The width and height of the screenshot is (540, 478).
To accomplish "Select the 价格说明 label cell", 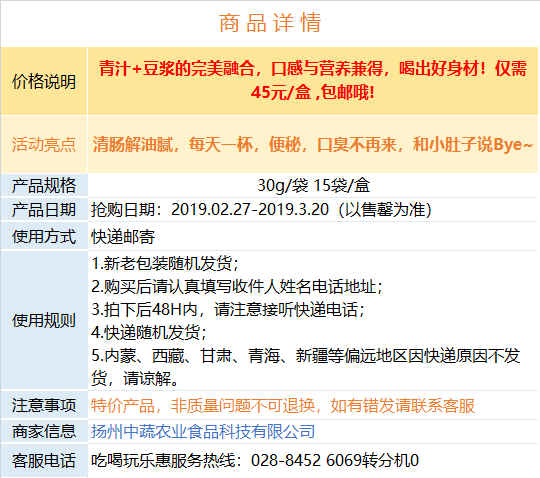I will [44, 81].
